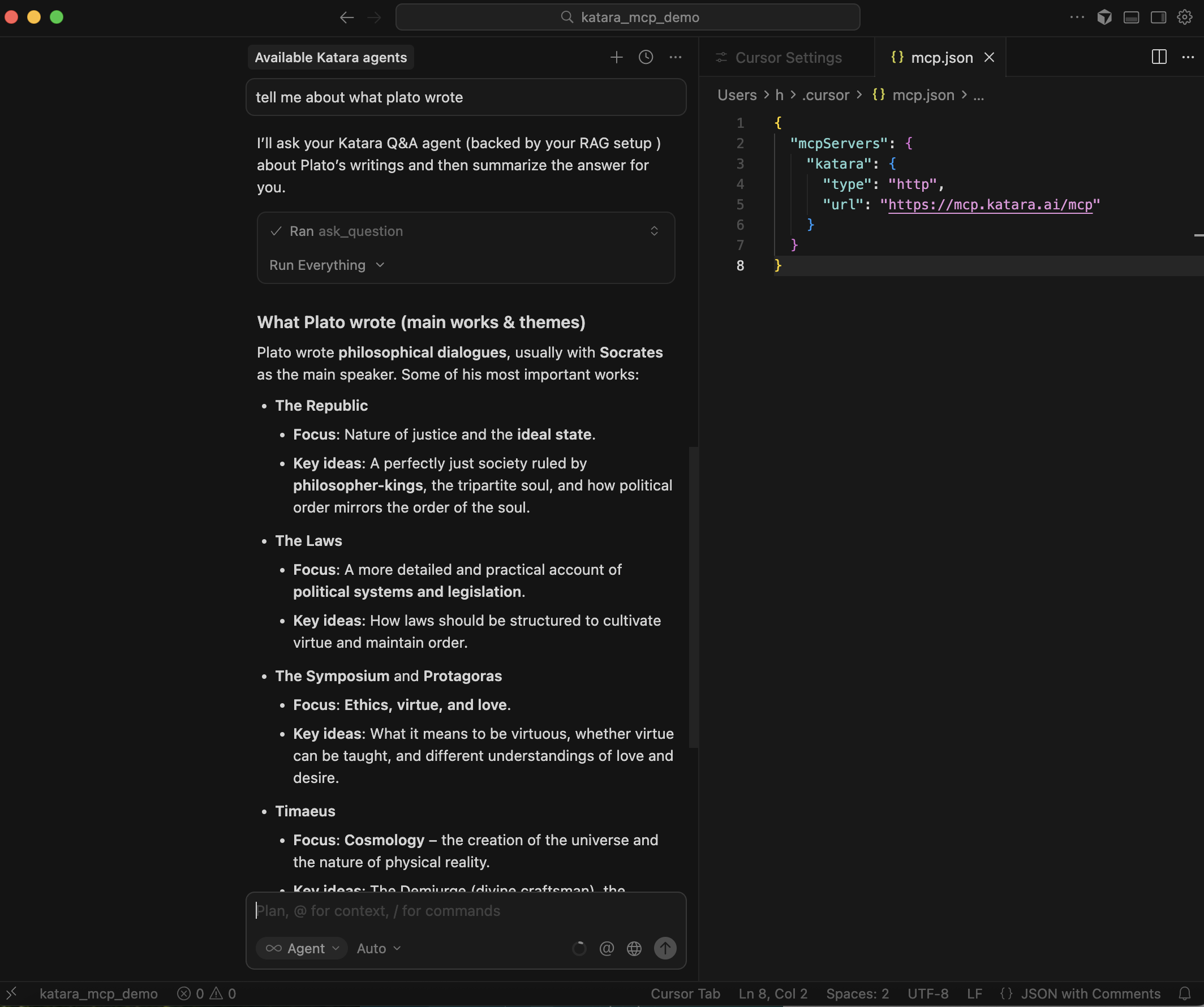The width and height of the screenshot is (1204, 1007).
Task: Open the Agent mode dropdown
Action: (302, 949)
